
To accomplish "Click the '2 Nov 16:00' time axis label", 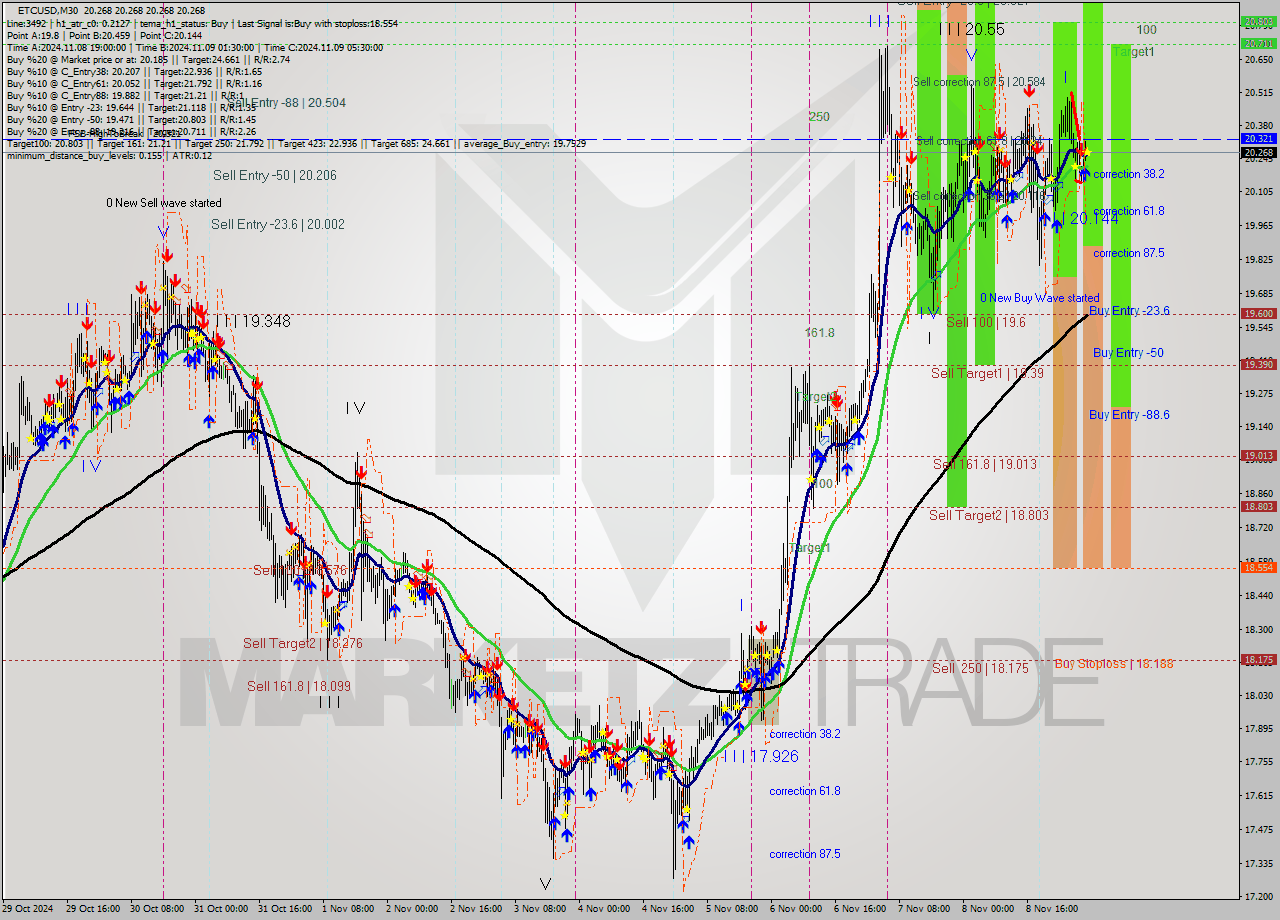I will pyautogui.click(x=476, y=909).
